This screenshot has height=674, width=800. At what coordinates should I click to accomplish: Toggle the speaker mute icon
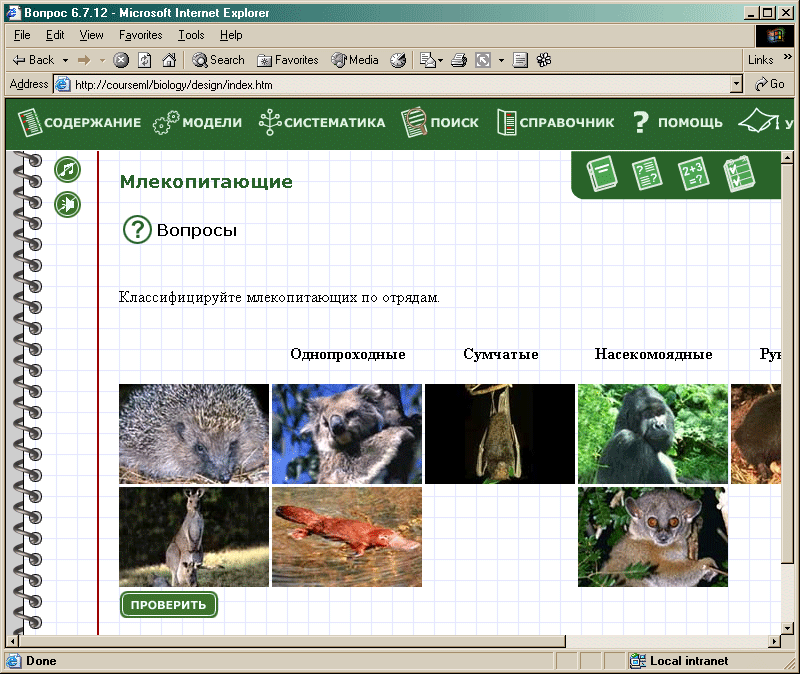click(67, 205)
